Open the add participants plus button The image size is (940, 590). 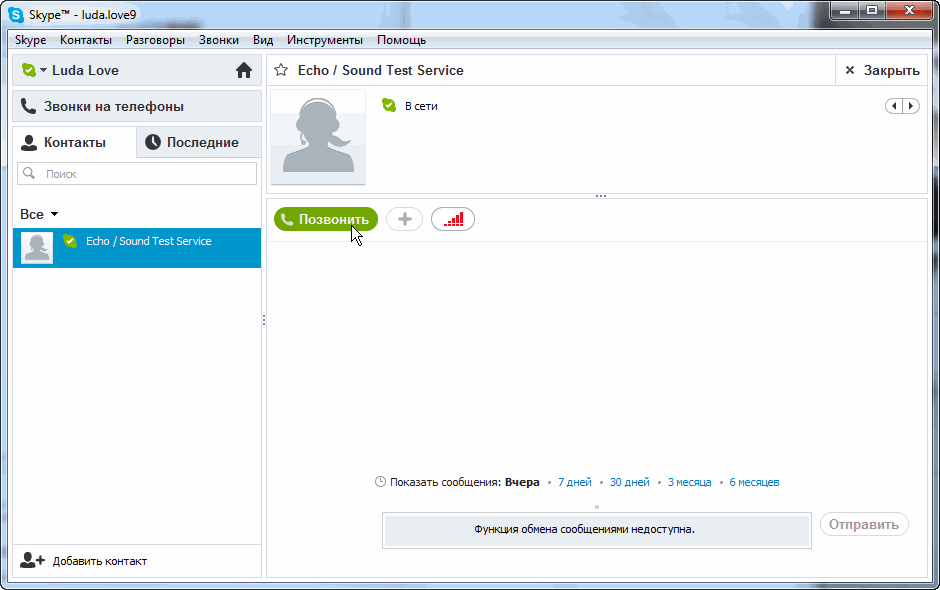click(x=405, y=219)
